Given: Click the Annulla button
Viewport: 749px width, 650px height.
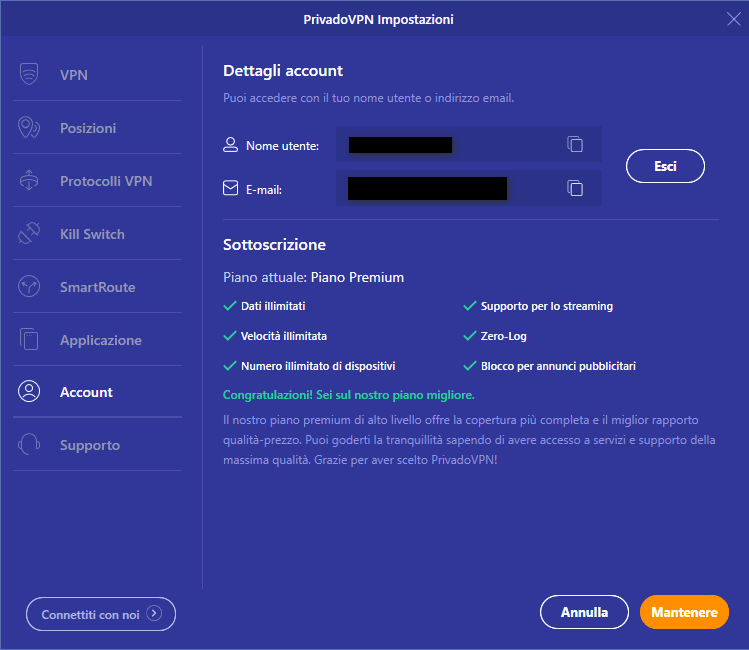Looking at the screenshot, I should click(584, 612).
